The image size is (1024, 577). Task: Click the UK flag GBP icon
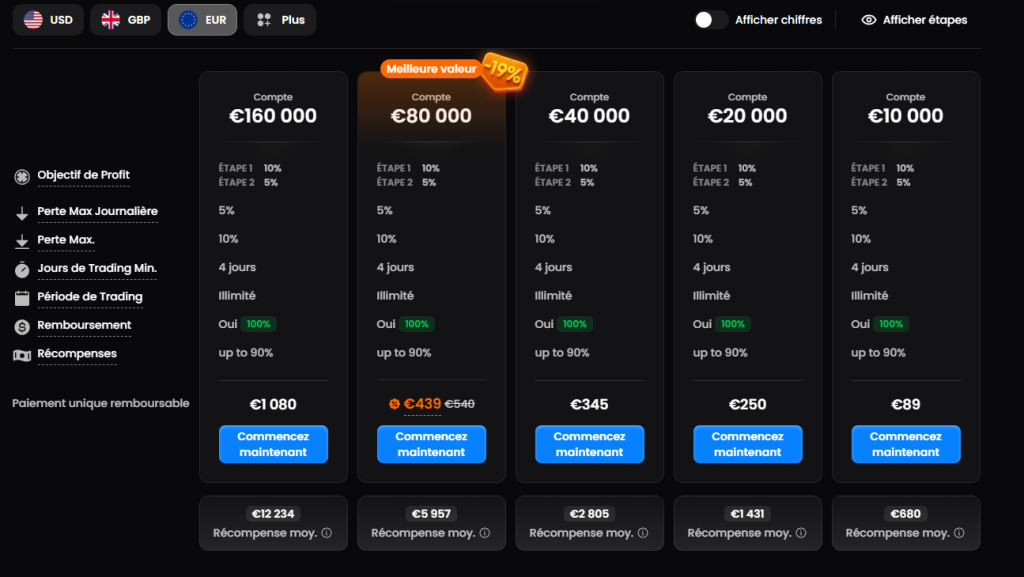[x=111, y=20]
